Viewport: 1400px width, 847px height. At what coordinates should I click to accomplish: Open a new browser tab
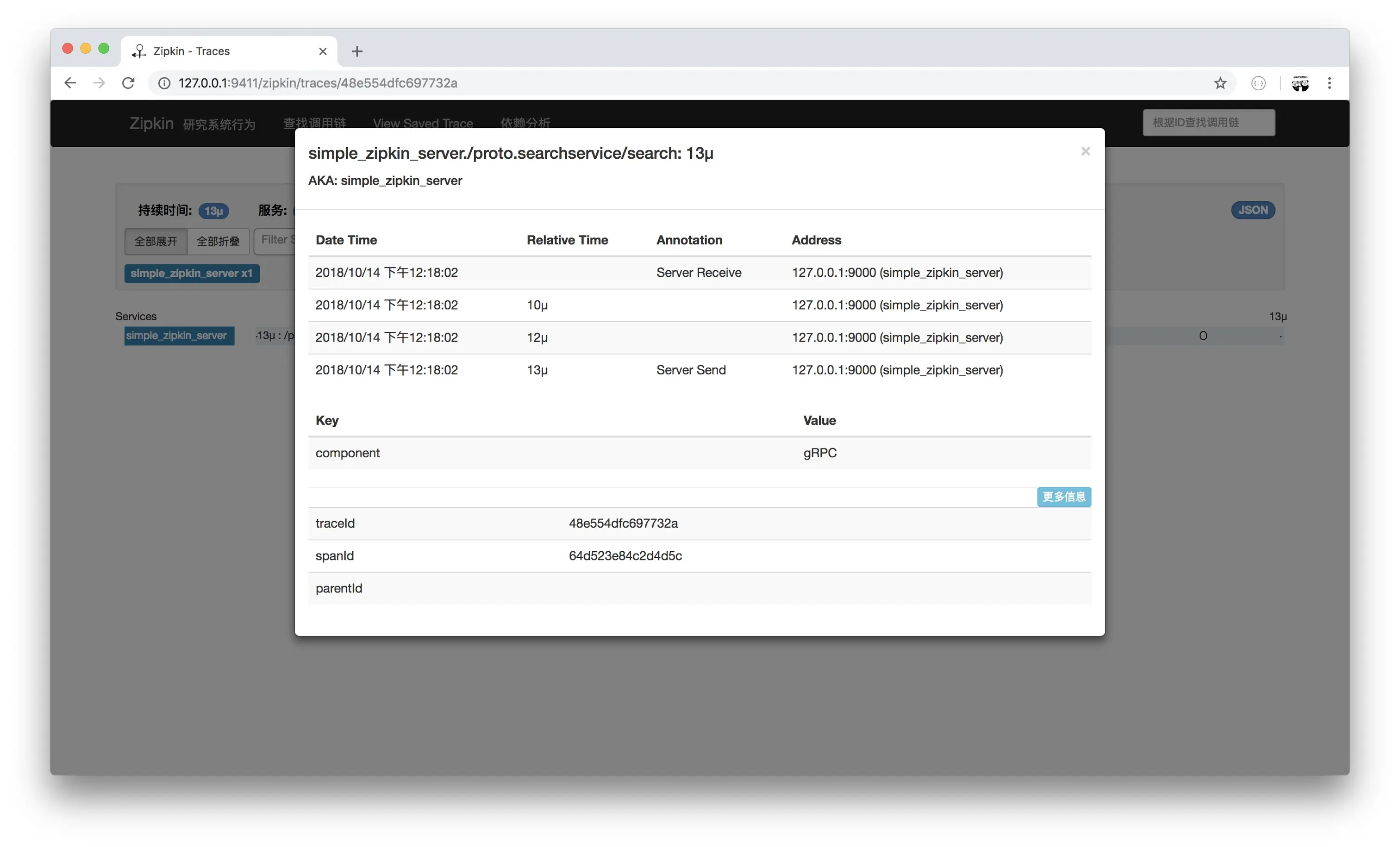tap(357, 51)
